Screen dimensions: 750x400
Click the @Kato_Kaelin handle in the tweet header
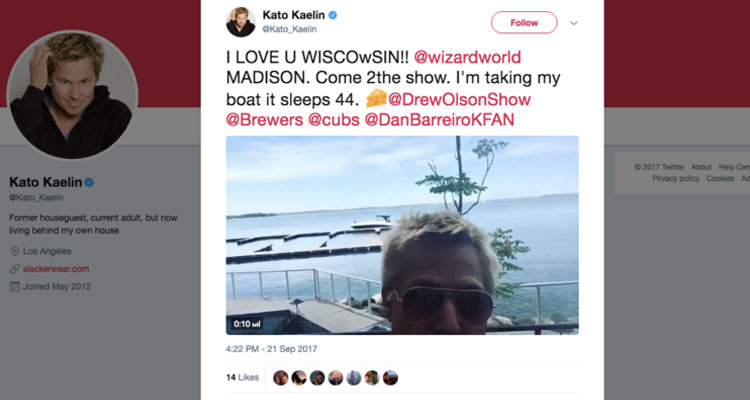pyautogui.click(x=289, y=29)
